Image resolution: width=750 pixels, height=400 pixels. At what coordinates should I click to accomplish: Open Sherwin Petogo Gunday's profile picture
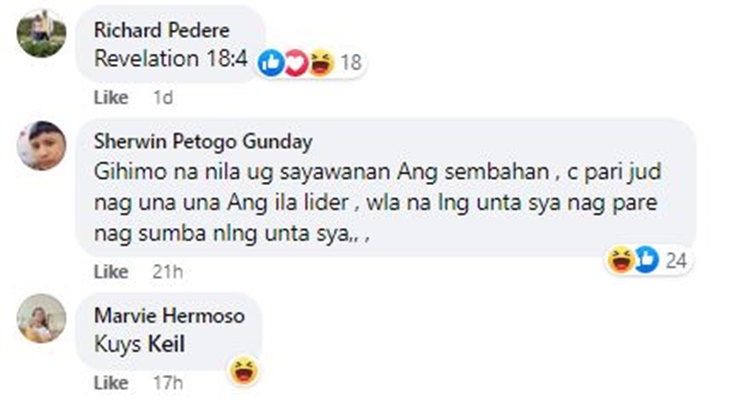coord(42,145)
